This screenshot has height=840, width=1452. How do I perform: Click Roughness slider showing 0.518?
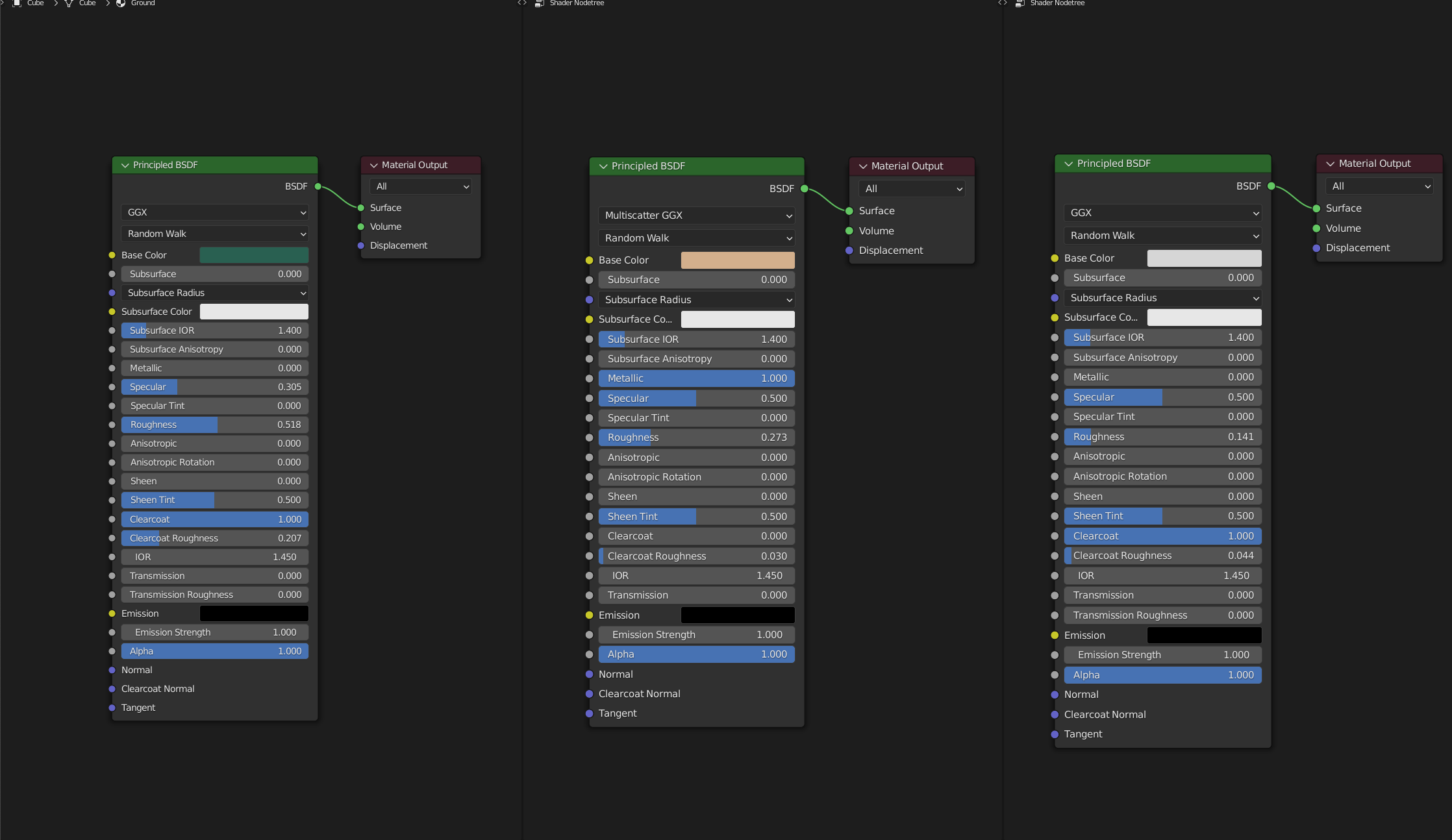[x=214, y=425]
